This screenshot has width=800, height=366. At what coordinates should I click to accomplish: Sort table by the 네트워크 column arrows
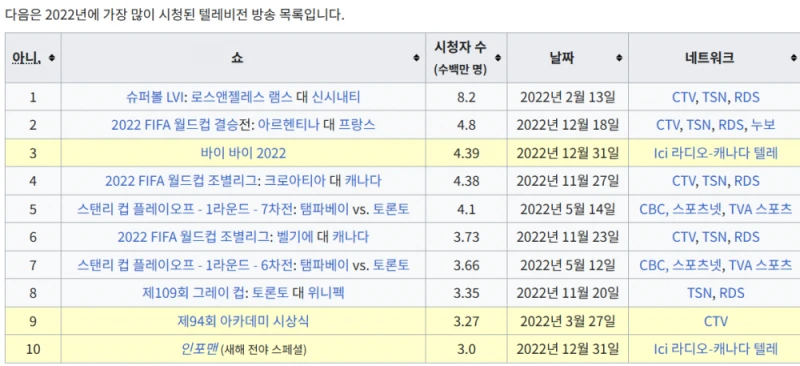(x=793, y=58)
